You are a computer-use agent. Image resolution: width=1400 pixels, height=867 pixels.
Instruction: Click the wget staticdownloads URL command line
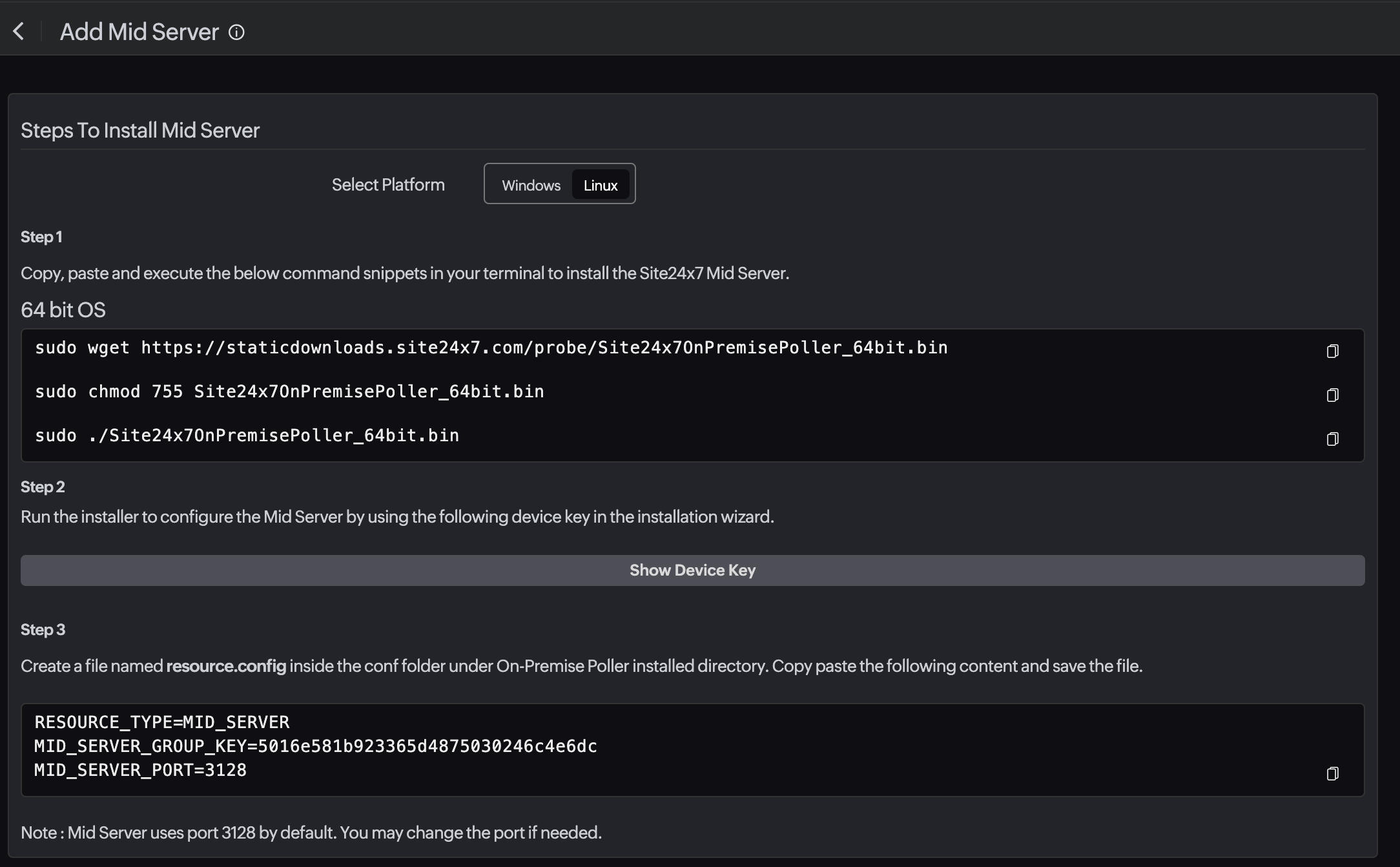491,348
